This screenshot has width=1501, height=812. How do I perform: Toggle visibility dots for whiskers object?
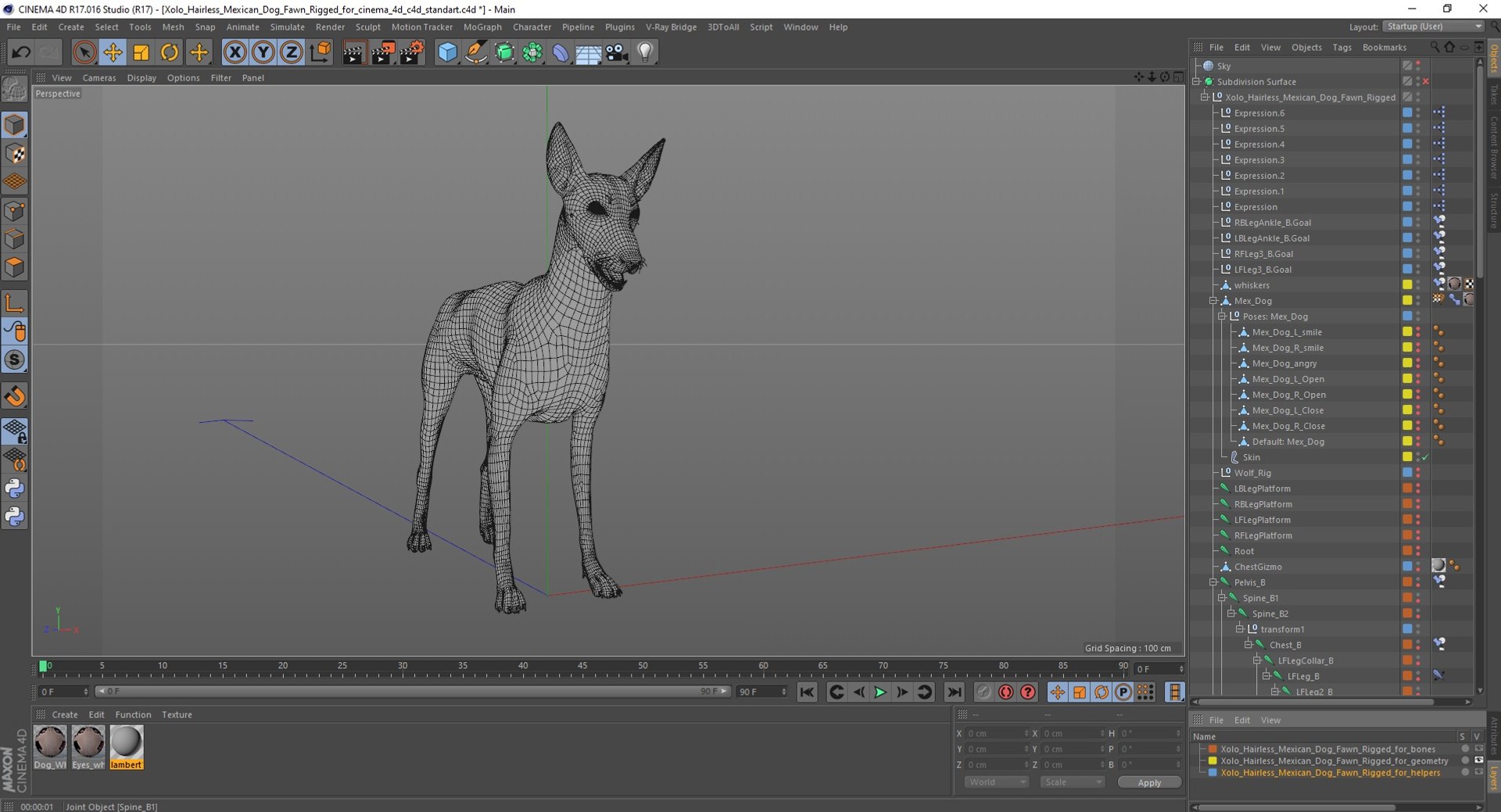pos(1418,285)
